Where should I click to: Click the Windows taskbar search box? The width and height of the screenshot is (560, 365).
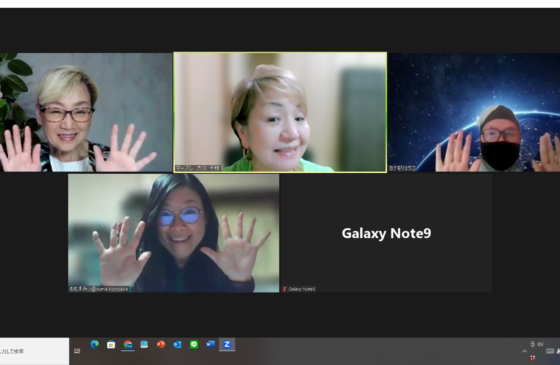(34, 351)
